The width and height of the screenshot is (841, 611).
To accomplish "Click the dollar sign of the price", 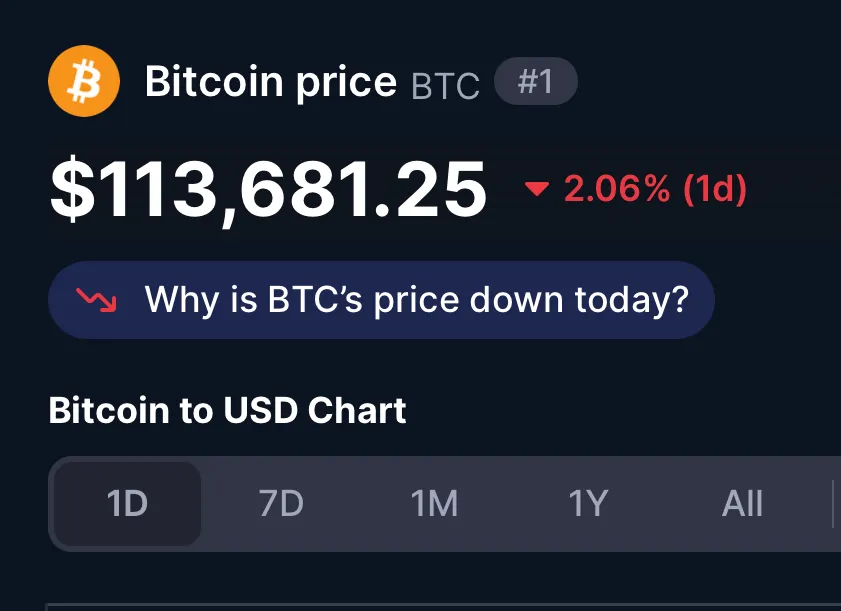I will tap(73, 190).
